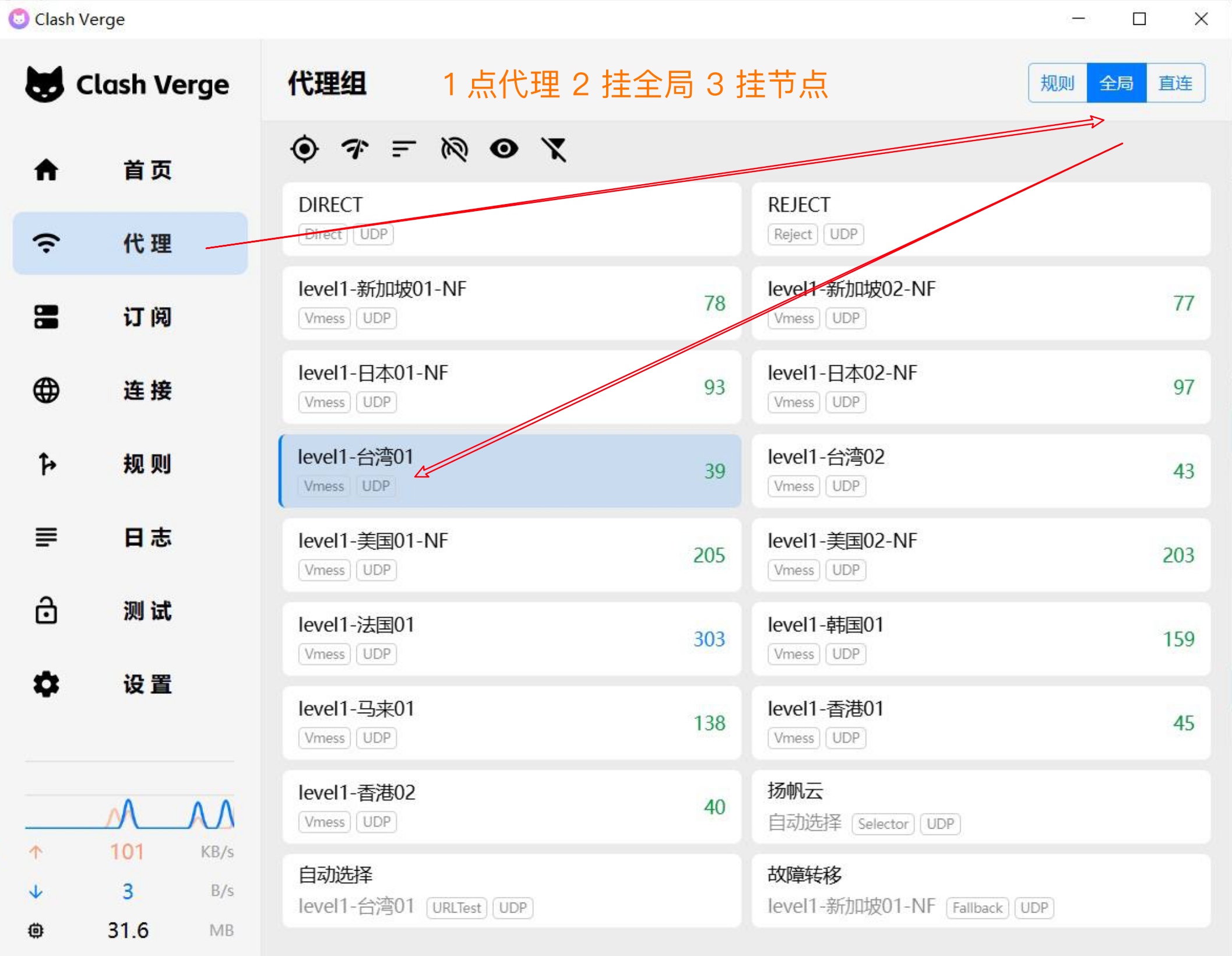Click the sort proxies icon
This screenshot has width=1232, height=956.
coord(404,149)
